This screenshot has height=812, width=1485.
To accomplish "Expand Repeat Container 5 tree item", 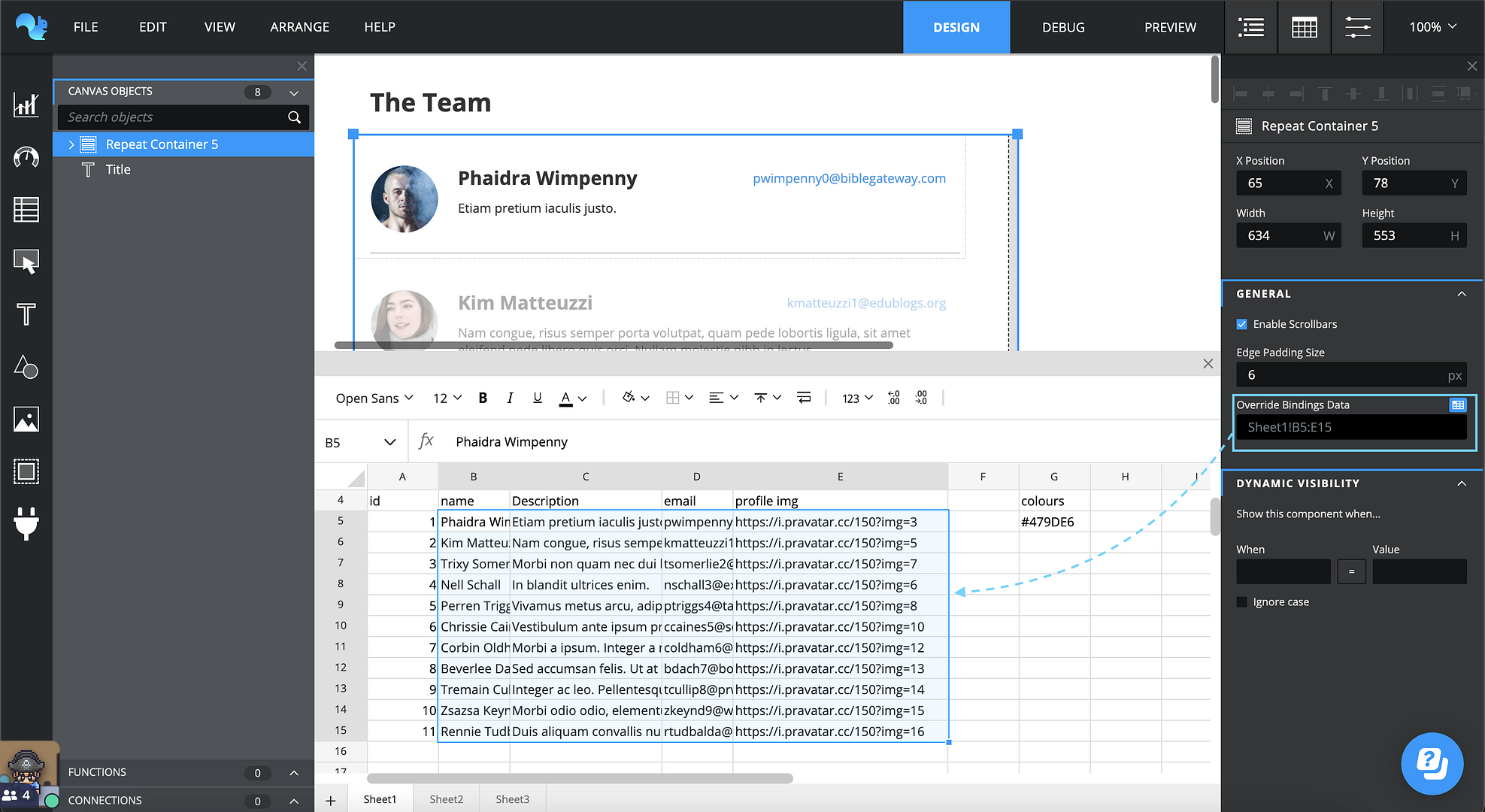I will tap(71, 144).
